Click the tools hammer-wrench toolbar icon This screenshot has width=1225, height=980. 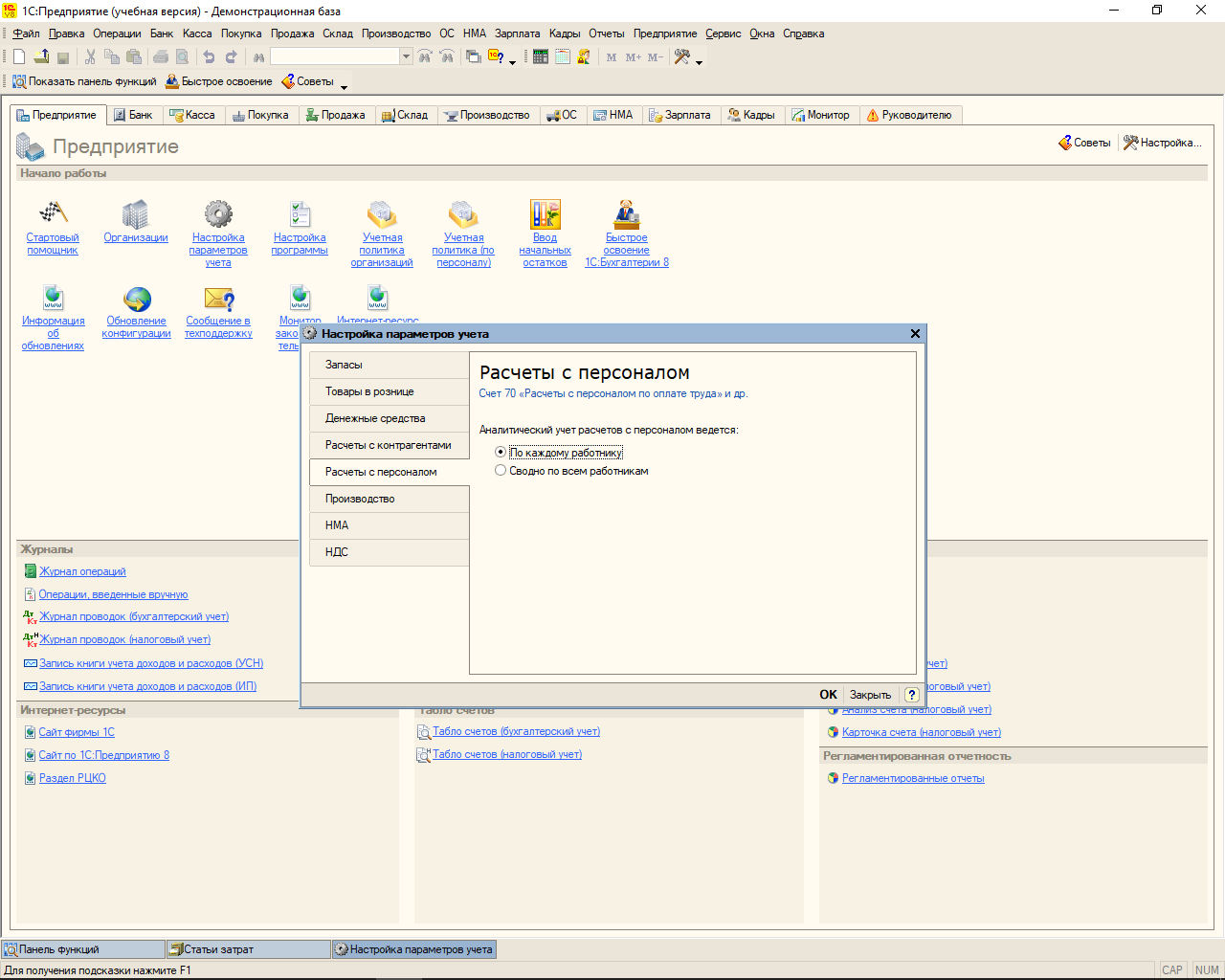(681, 57)
